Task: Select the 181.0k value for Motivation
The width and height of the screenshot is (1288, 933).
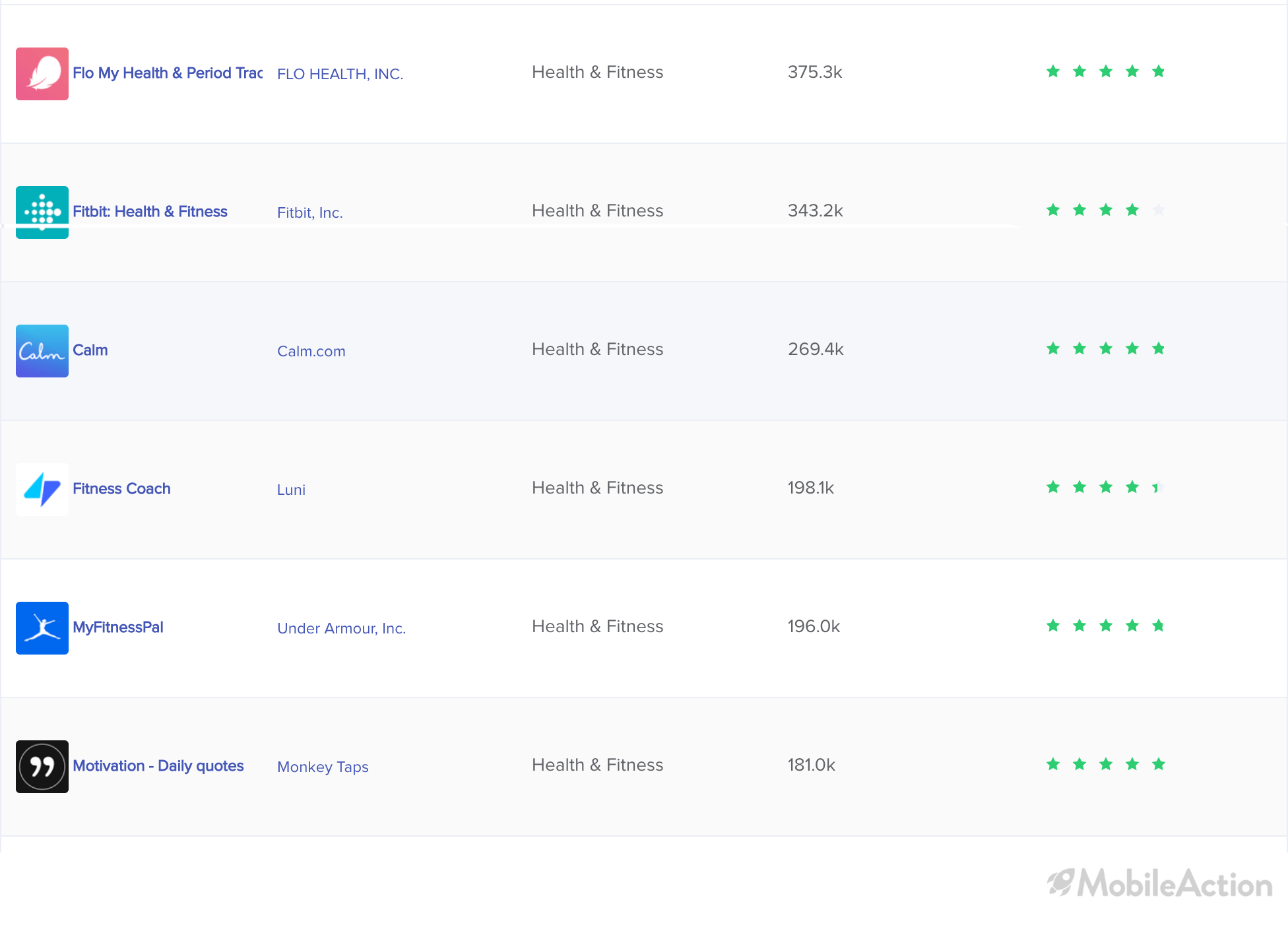Action: [812, 765]
